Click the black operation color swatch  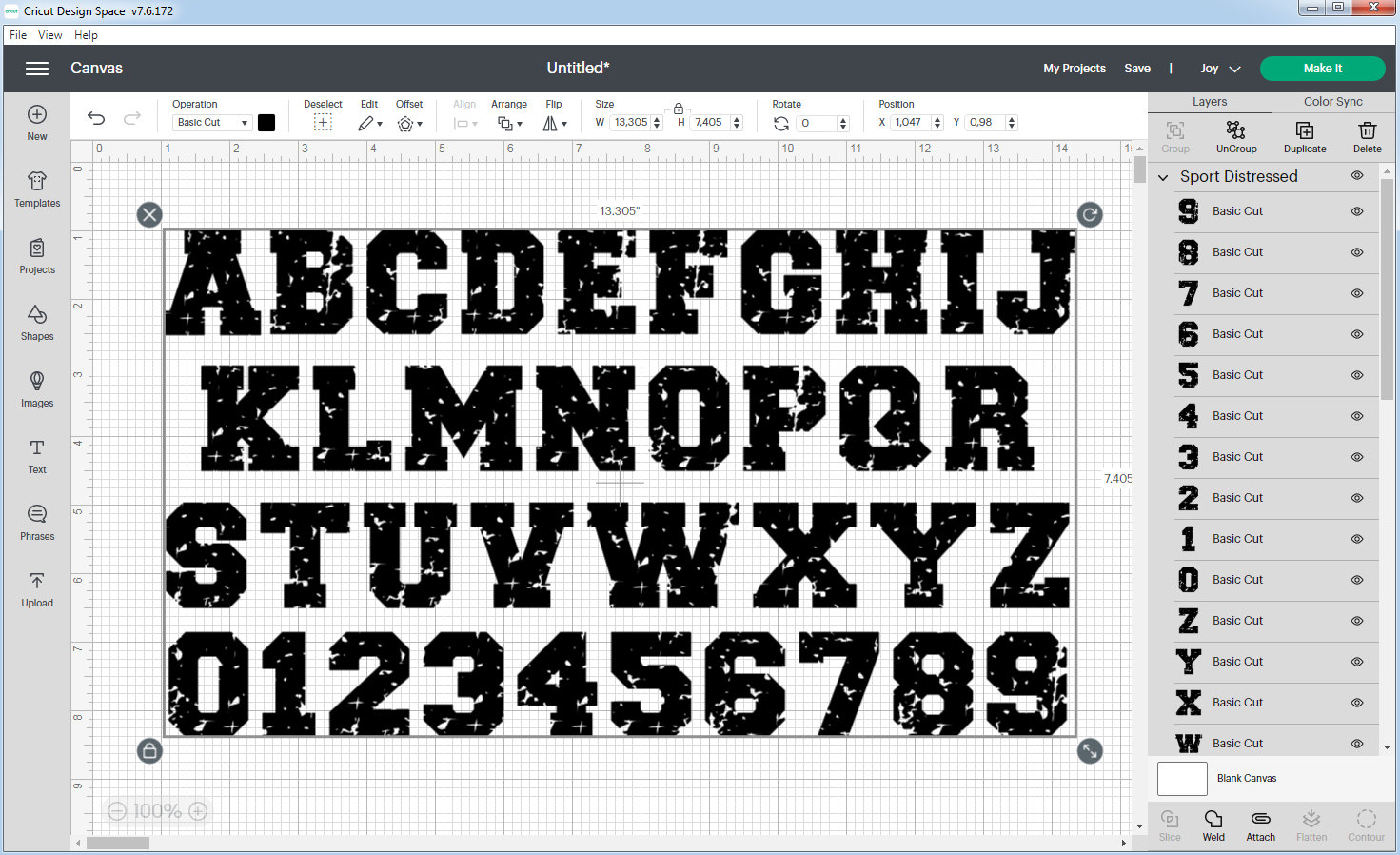click(x=266, y=123)
